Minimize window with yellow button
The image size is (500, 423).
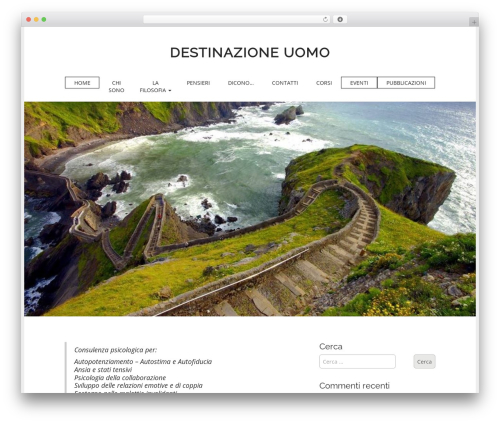pos(36,20)
